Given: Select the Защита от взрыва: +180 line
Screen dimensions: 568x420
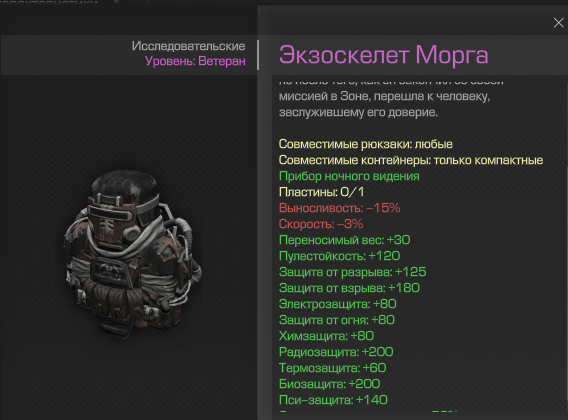Looking at the screenshot, I should tap(349, 288).
